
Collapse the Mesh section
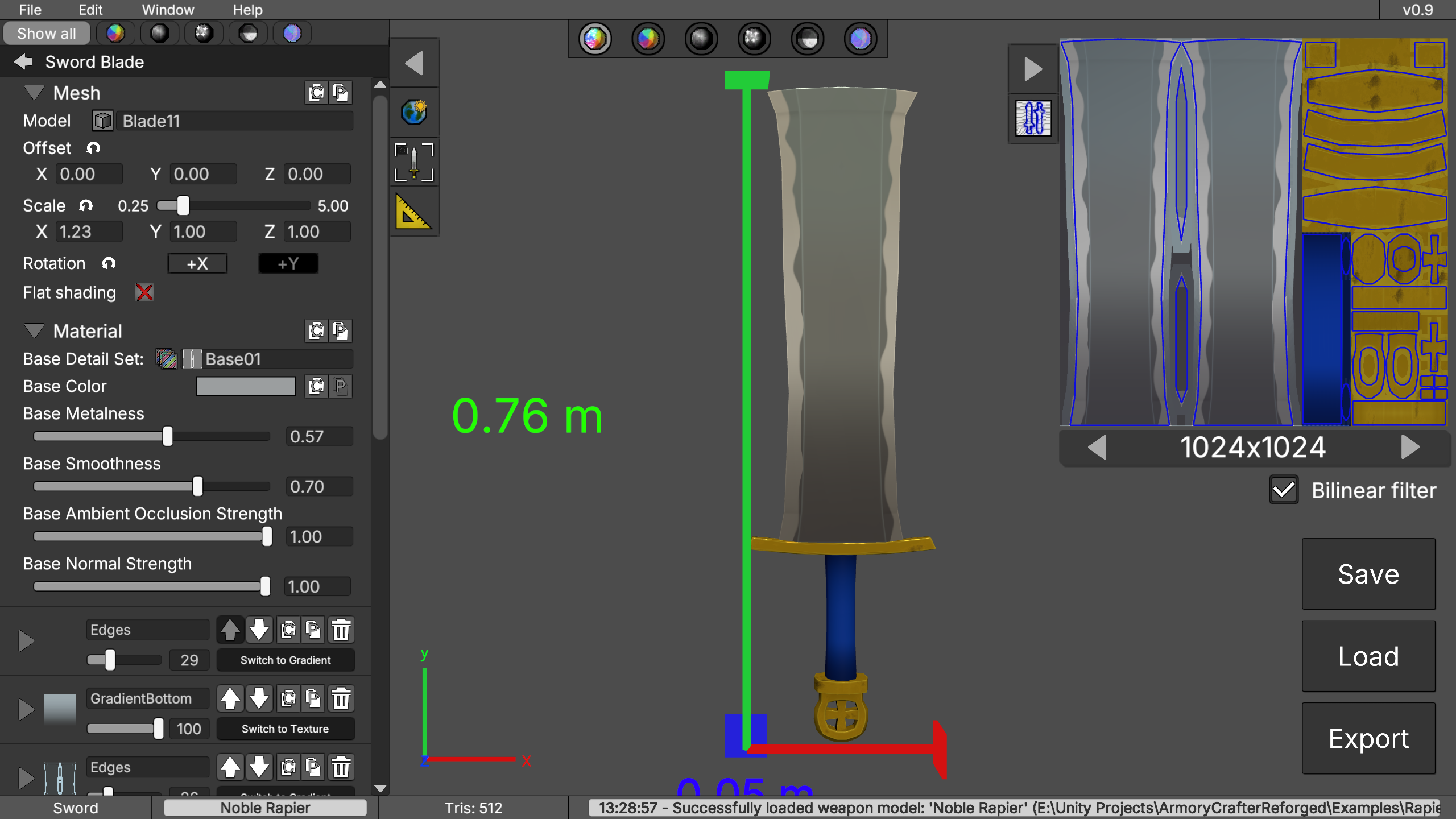click(x=34, y=93)
